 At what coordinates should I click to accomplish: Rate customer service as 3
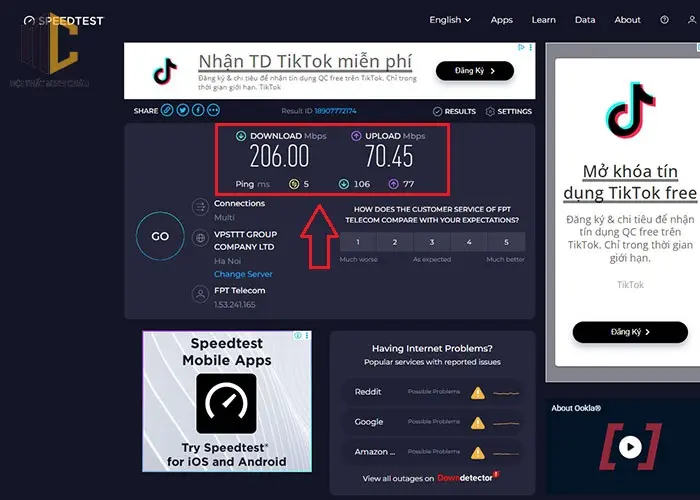click(x=432, y=242)
